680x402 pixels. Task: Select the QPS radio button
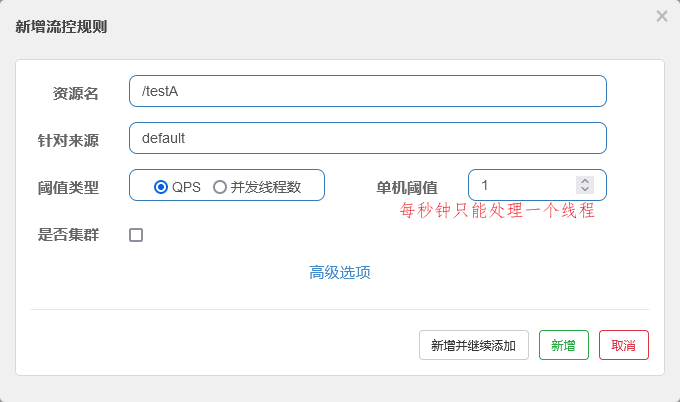point(161,186)
